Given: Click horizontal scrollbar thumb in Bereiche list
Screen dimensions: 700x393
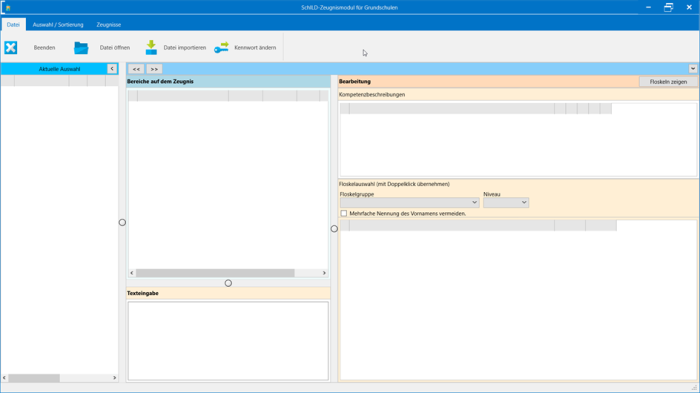Looking at the screenshot, I should point(215,273).
